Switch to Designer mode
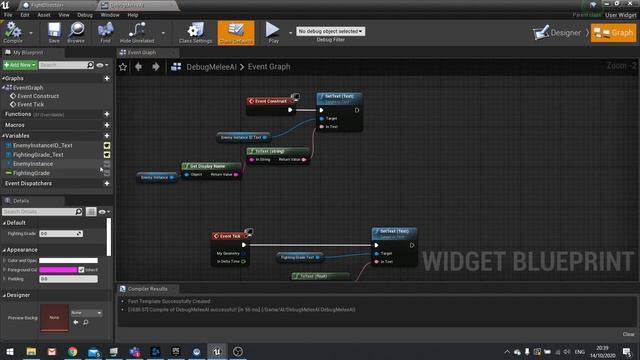 [x=558, y=33]
